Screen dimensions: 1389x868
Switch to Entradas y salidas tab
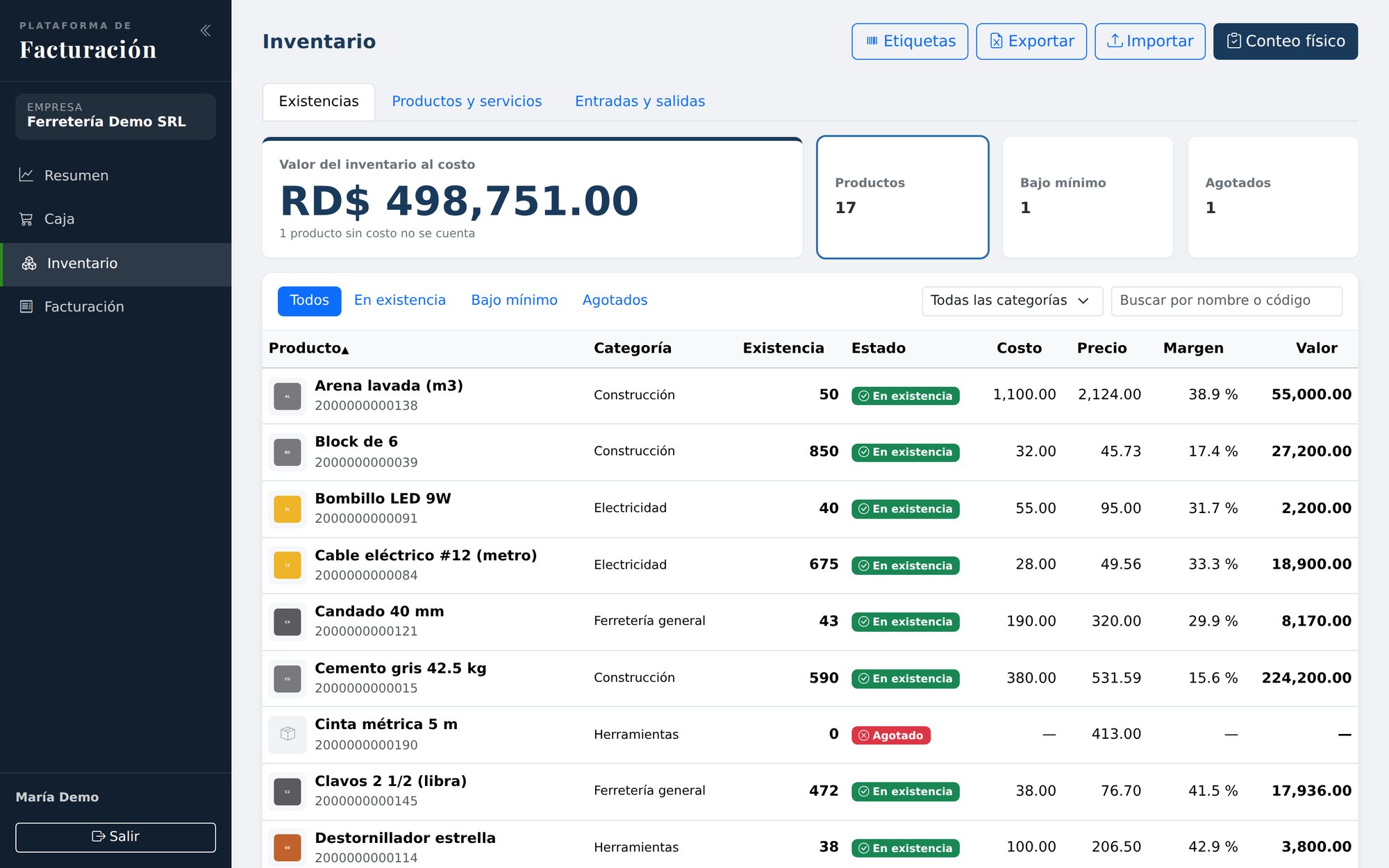coord(640,101)
